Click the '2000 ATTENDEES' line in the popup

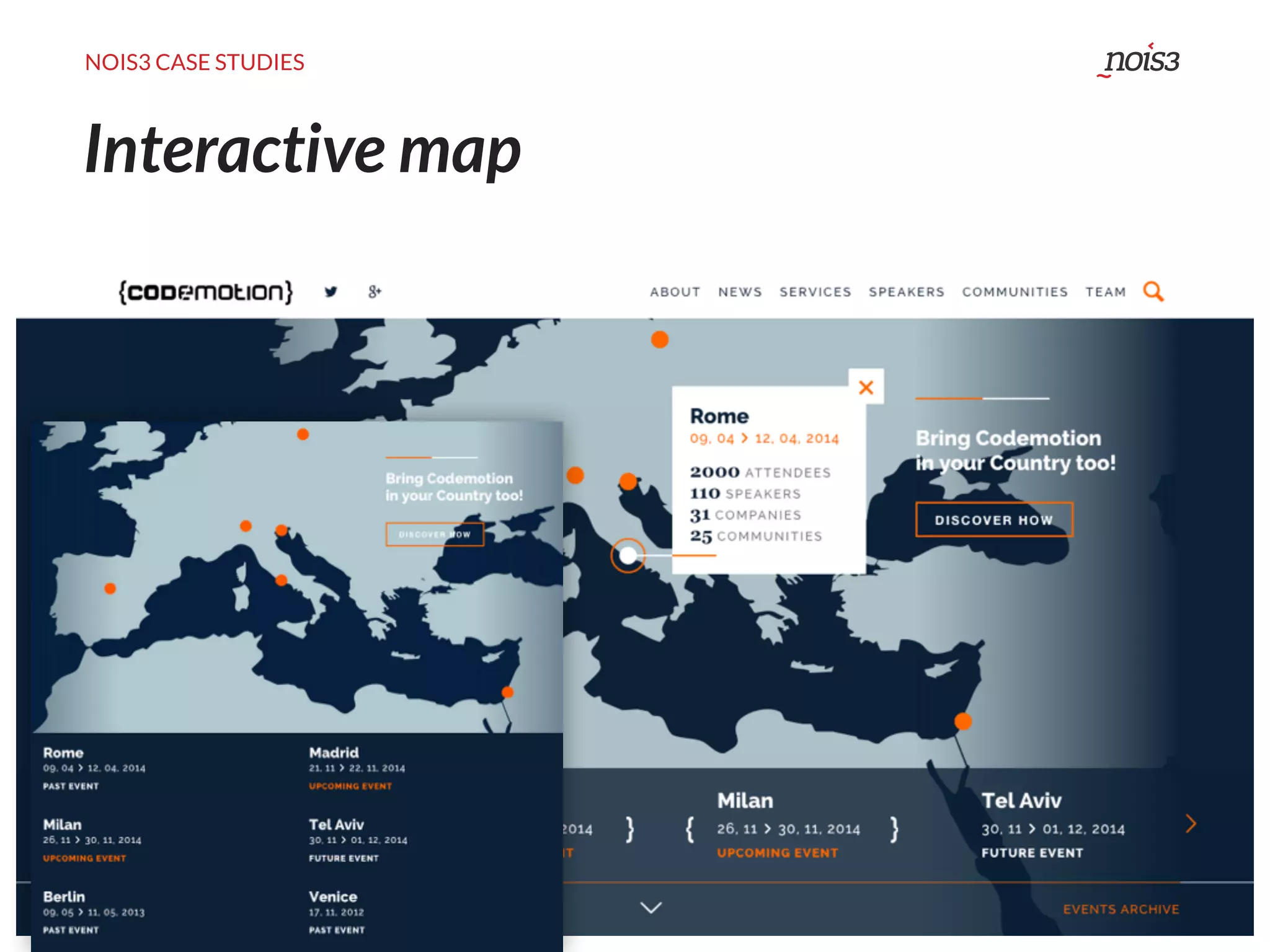pos(760,472)
